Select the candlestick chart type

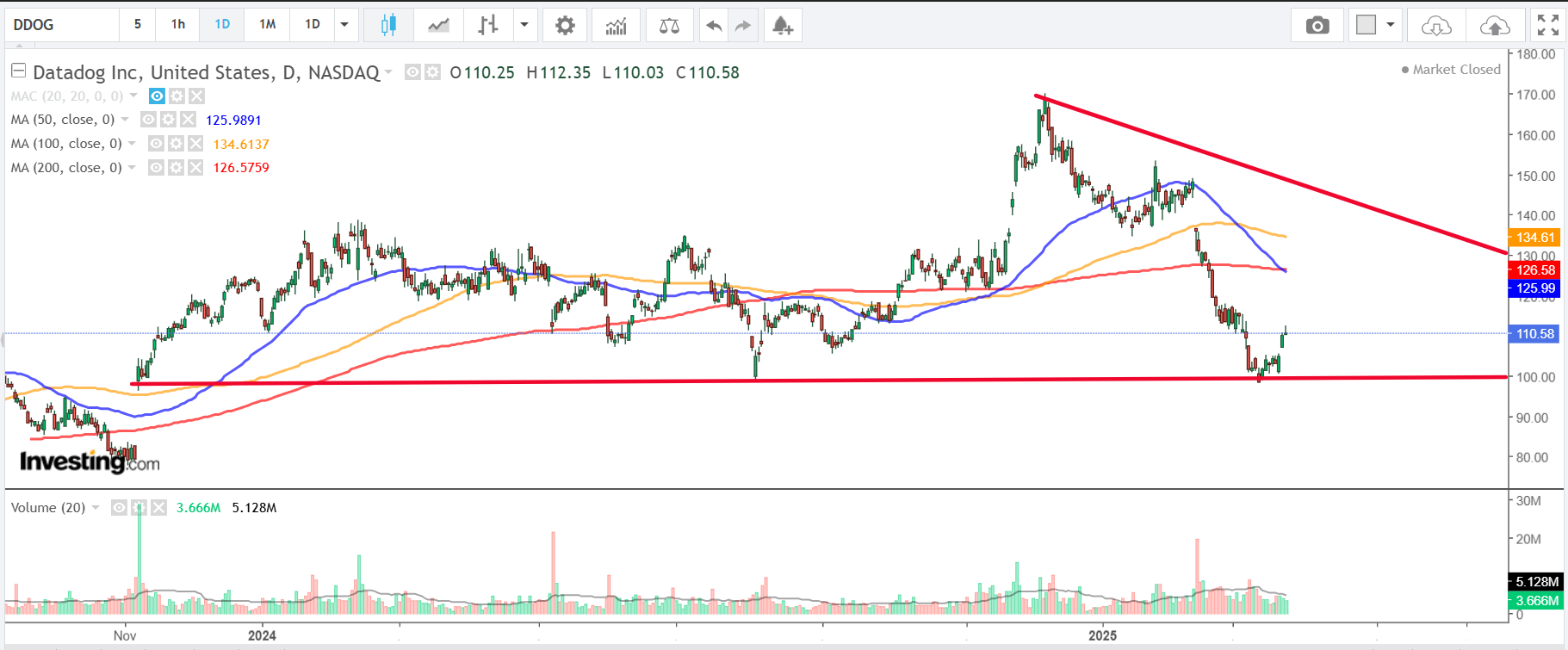click(388, 25)
